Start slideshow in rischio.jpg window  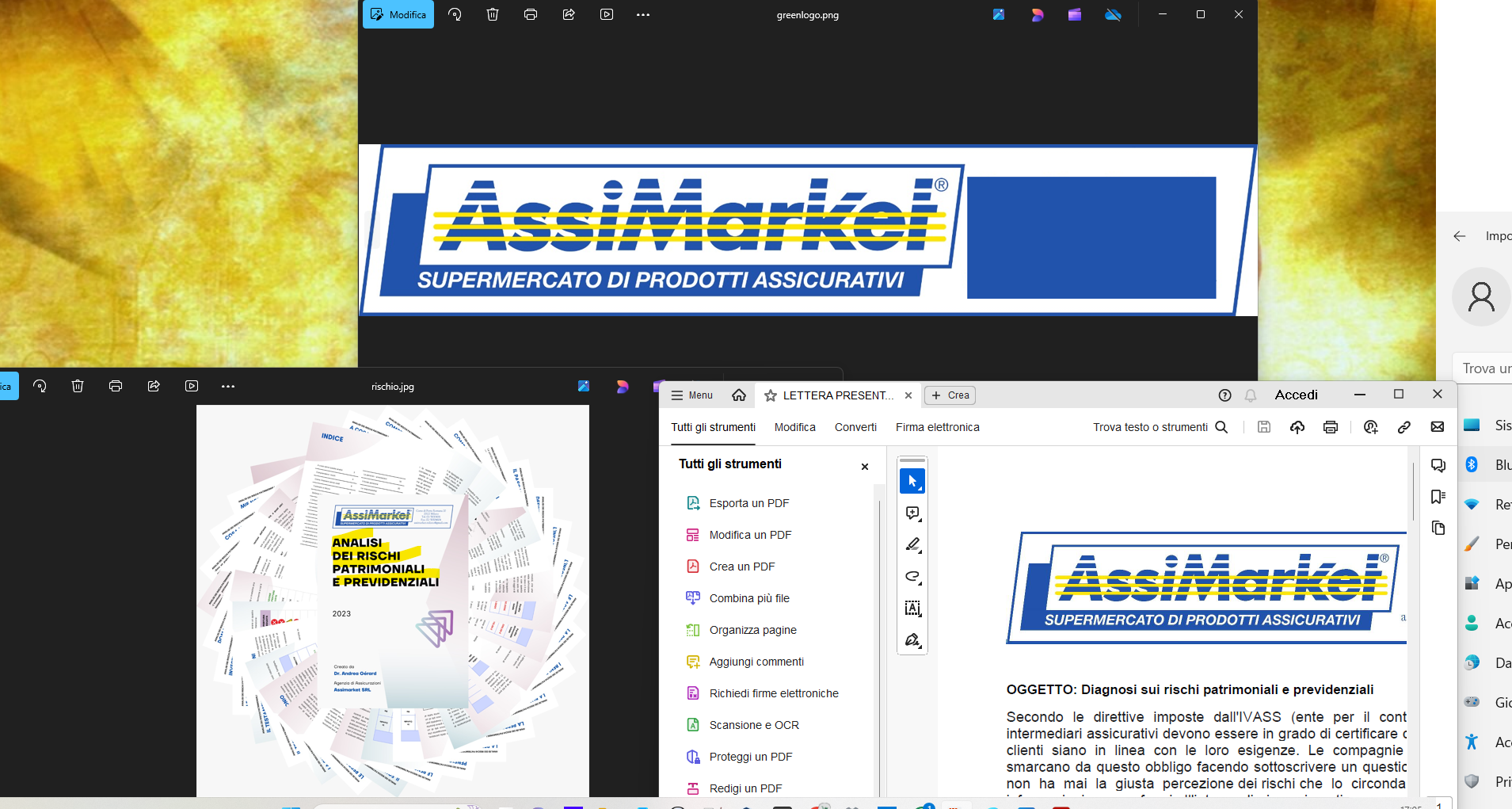(x=192, y=386)
